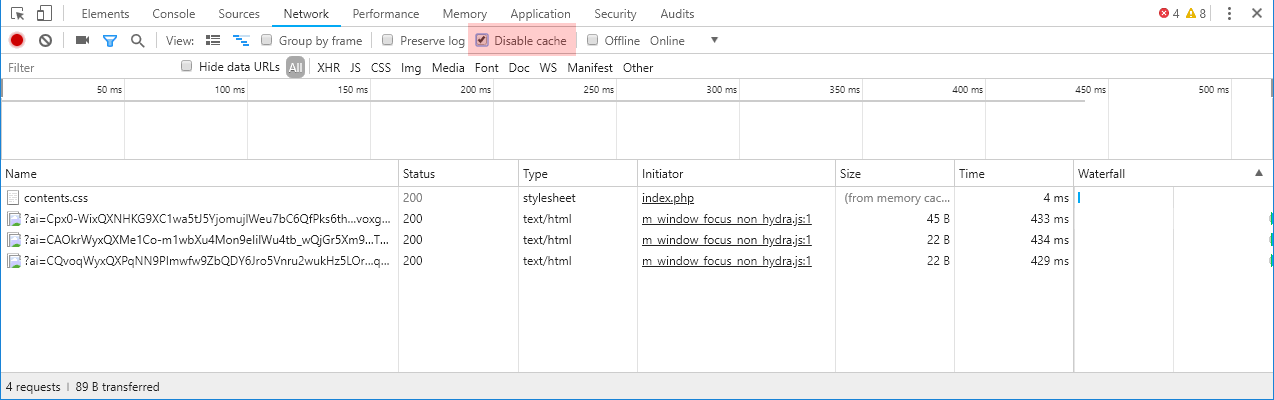Click the inspect element picker icon

[x=17, y=14]
